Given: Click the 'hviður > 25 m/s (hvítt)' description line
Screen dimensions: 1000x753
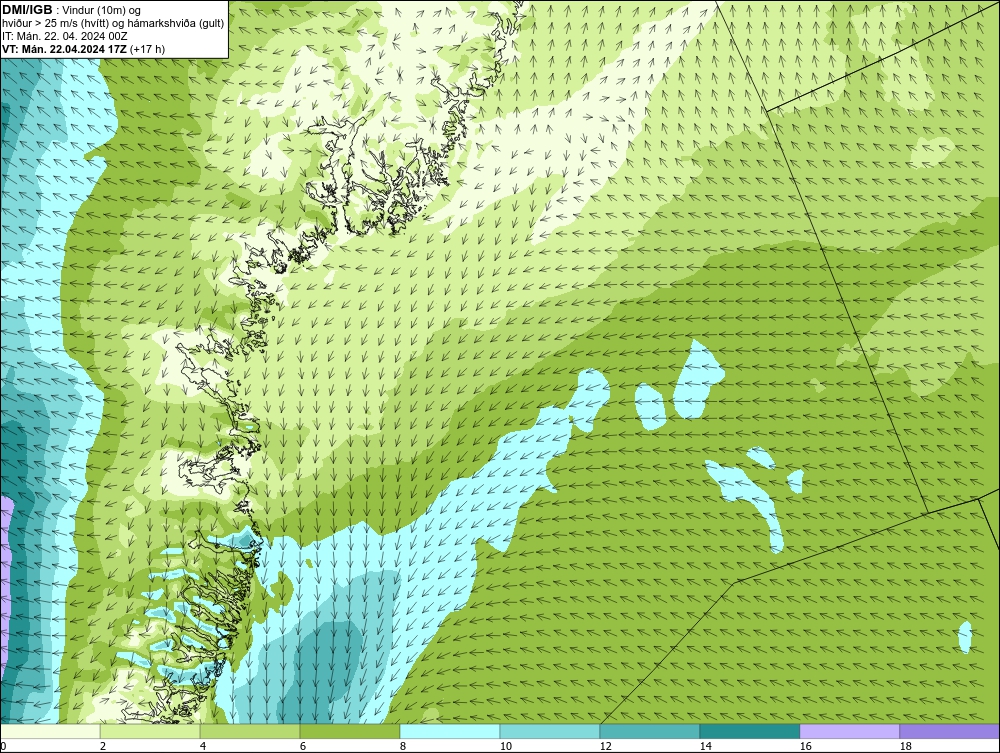Looking at the screenshot, I should (x=113, y=23).
